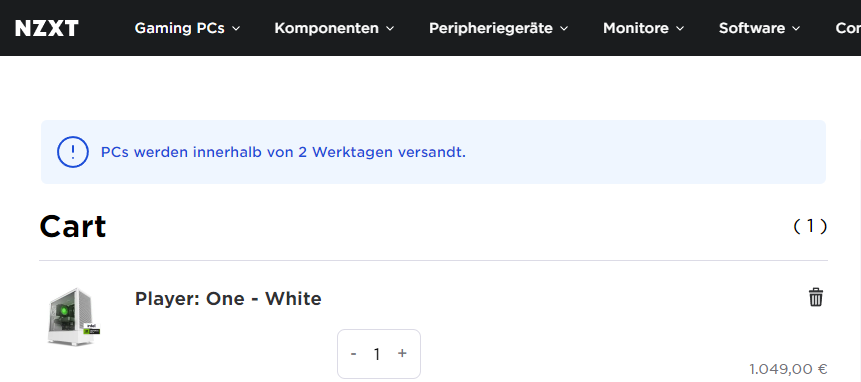The height and width of the screenshot is (382, 861).
Task: Click the NZXT logo
Action: [x=47, y=28]
